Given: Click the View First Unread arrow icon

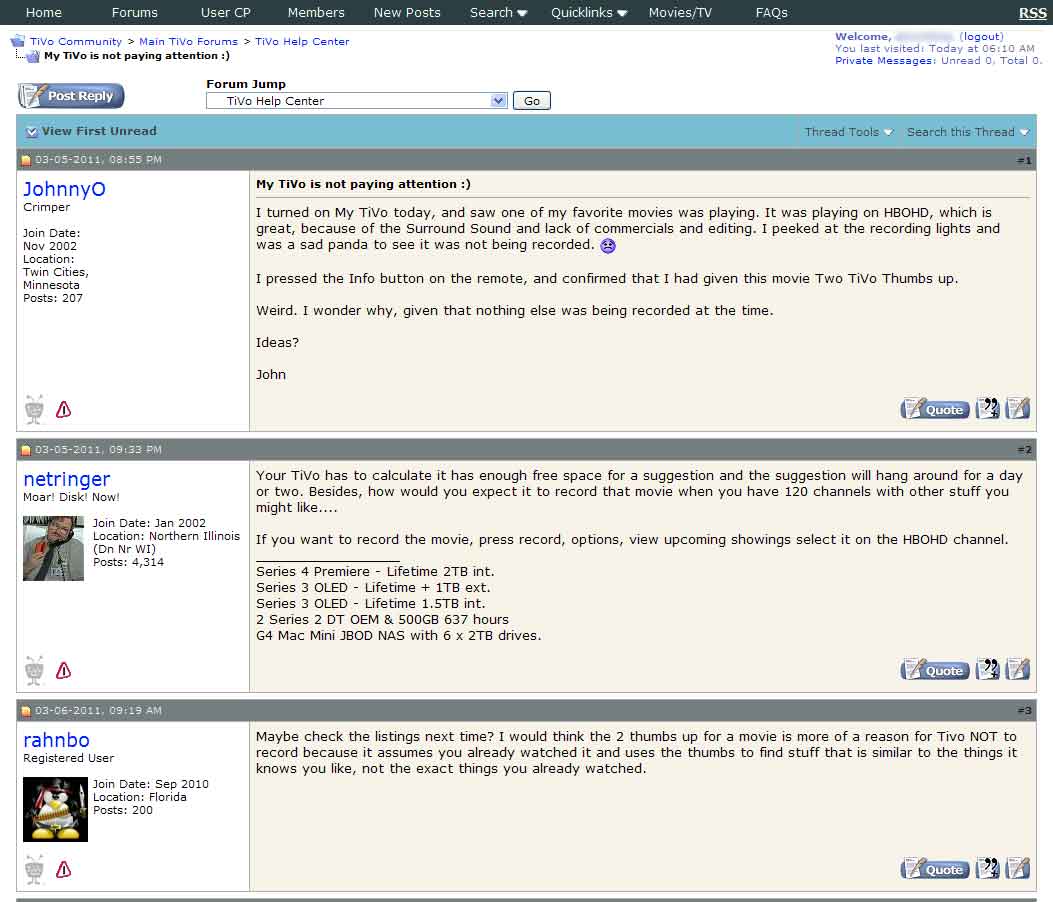Looking at the screenshot, I should pyautogui.click(x=32, y=132).
